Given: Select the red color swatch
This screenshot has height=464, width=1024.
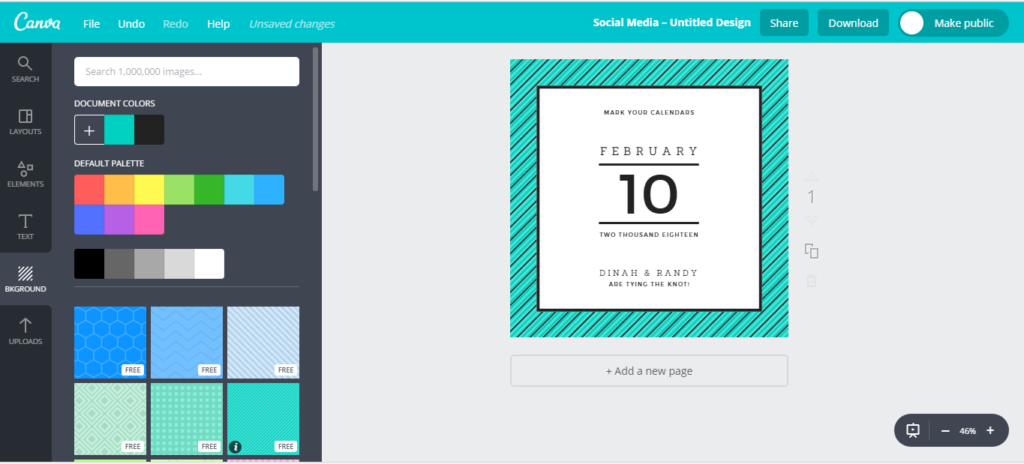Looking at the screenshot, I should click(89, 190).
